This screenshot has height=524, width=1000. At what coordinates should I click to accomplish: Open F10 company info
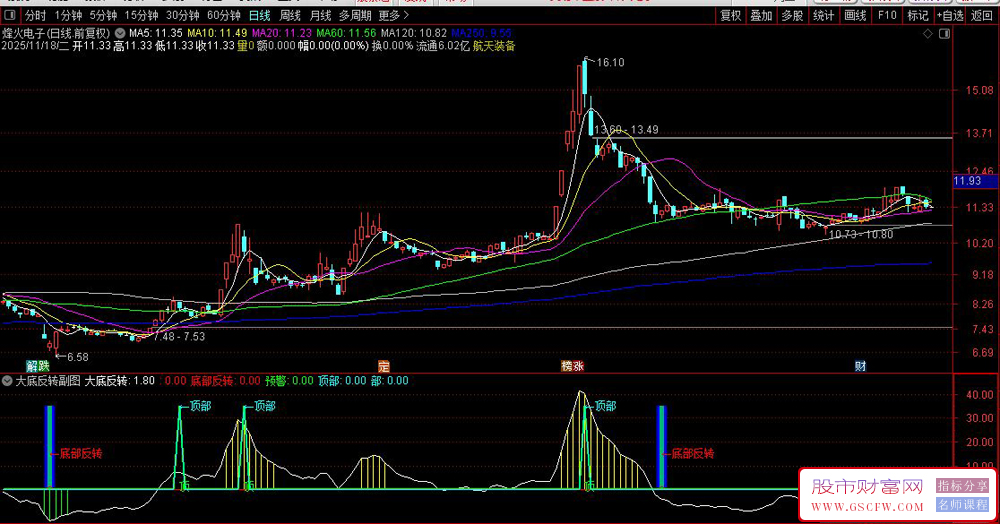point(886,16)
